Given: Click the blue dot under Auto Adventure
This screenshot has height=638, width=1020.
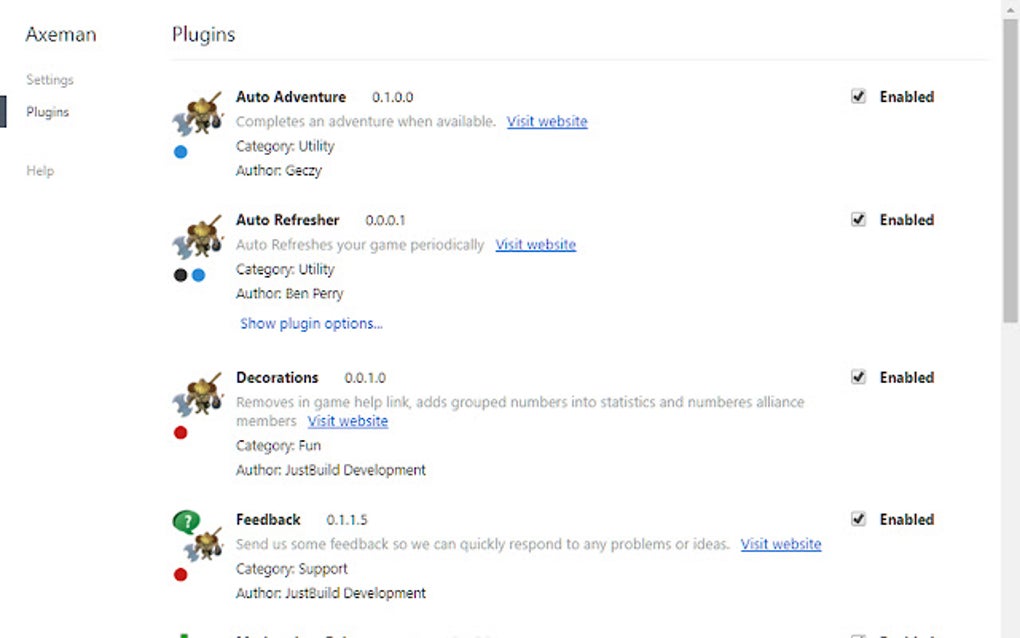Looking at the screenshot, I should click(180, 152).
